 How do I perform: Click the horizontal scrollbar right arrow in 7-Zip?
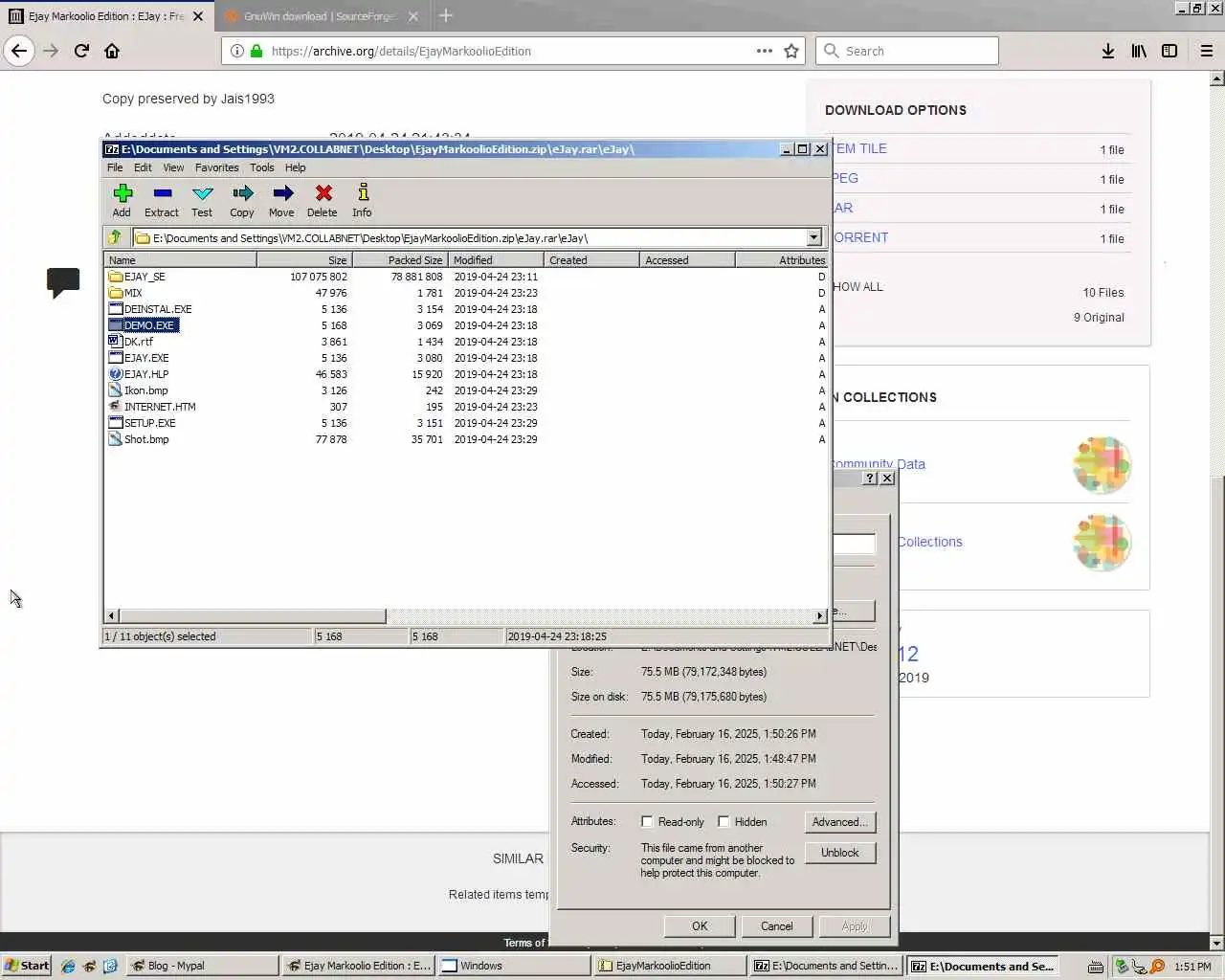820,616
